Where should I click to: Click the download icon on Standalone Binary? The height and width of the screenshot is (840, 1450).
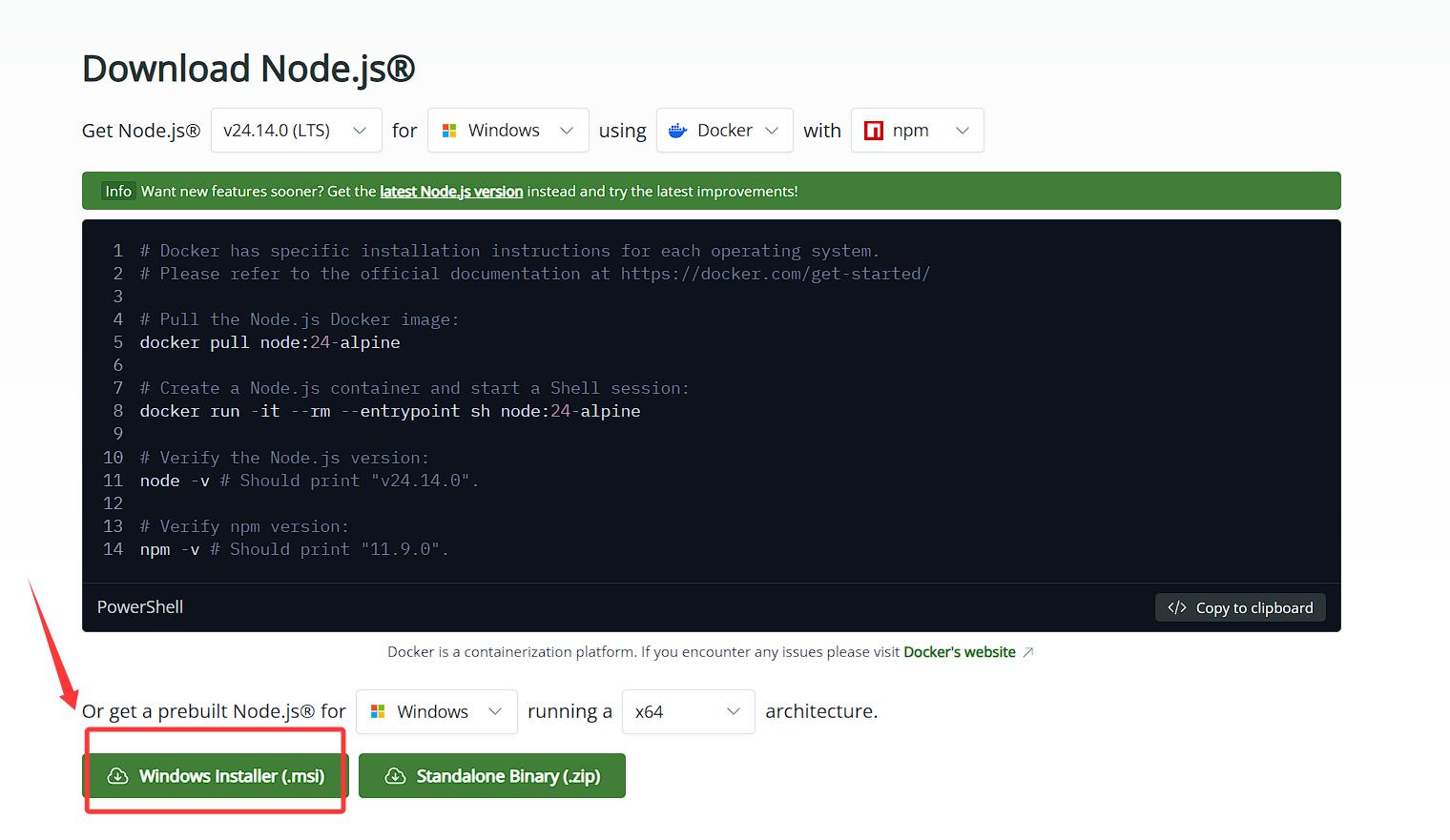tap(395, 776)
